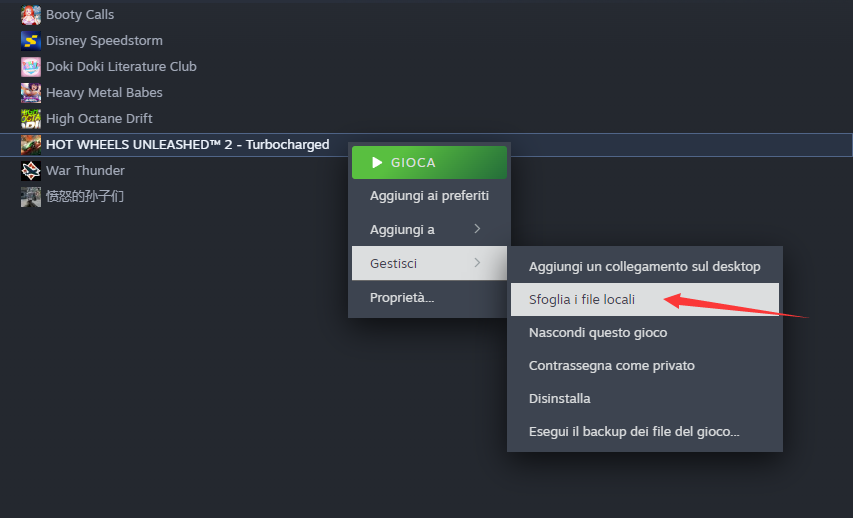The height and width of the screenshot is (518, 853).
Task: Choose Nascondi questo gioco option
Action: coord(645,332)
